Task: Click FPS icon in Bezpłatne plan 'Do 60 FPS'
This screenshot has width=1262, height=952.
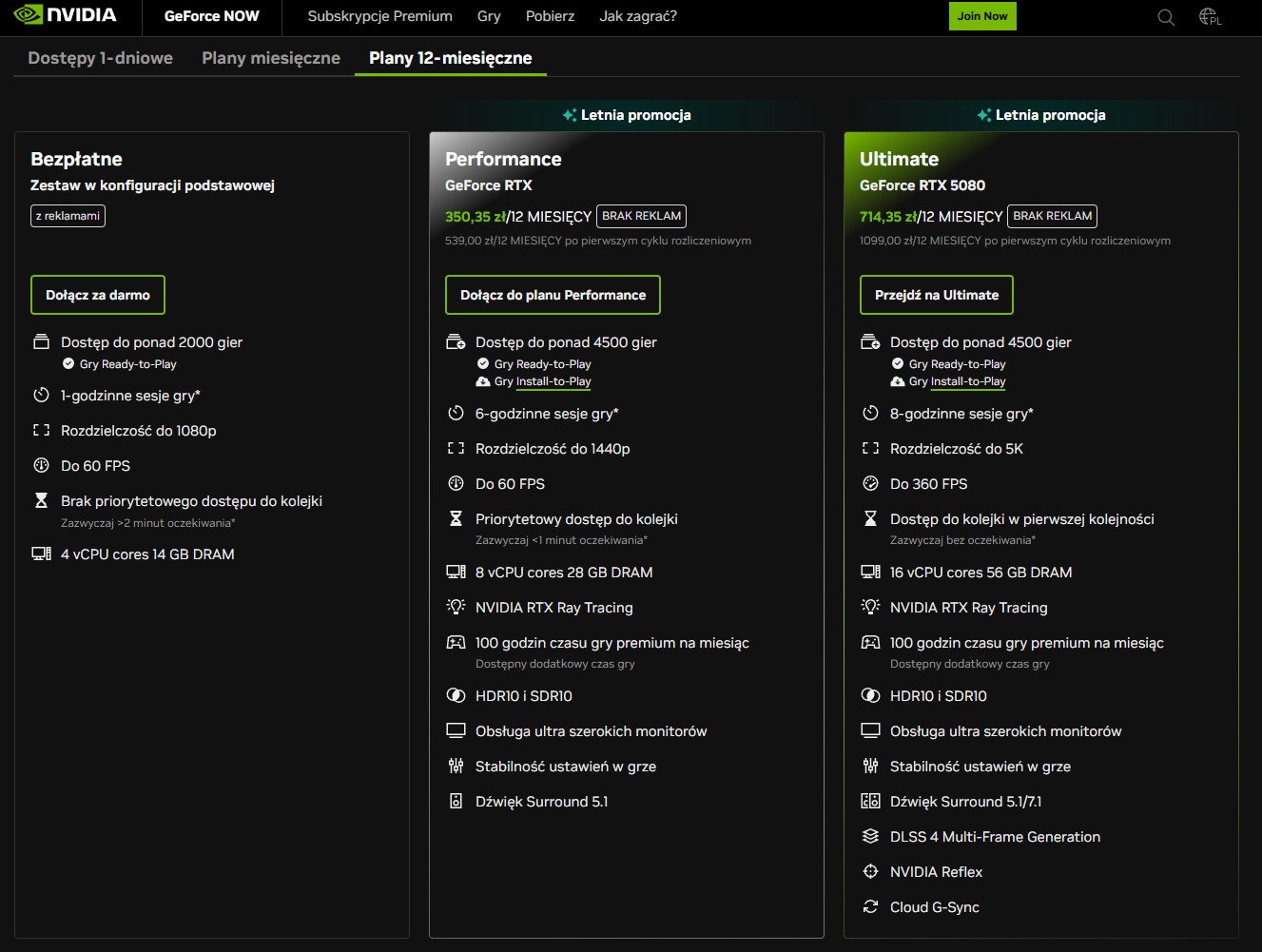Action: (41, 465)
